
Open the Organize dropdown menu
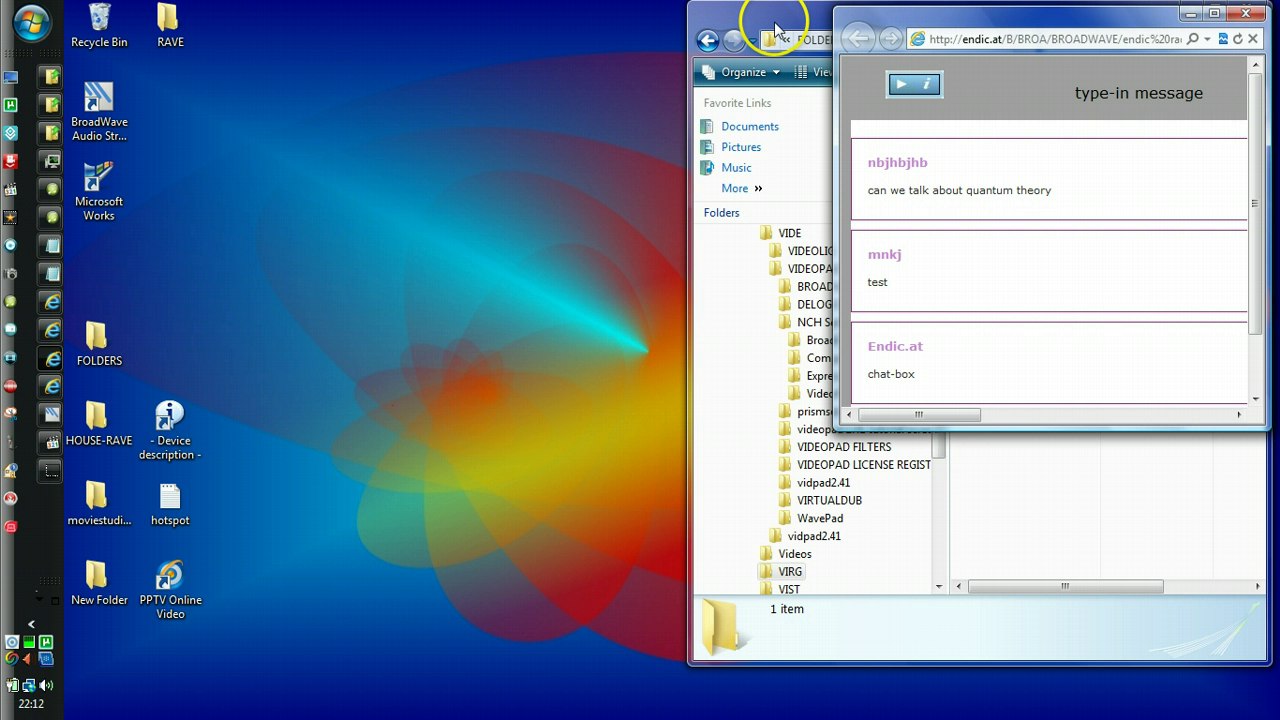pyautogui.click(x=741, y=72)
